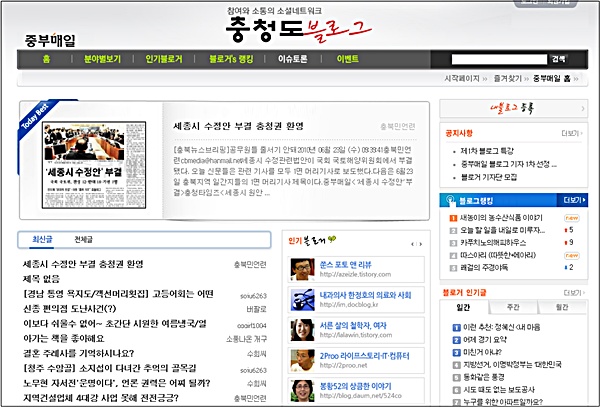The height and width of the screenshot is (407, 600).
Task: Open rank 4 따스아리 (따뜻한+메아리)
Action: pyautogui.click(x=498, y=255)
